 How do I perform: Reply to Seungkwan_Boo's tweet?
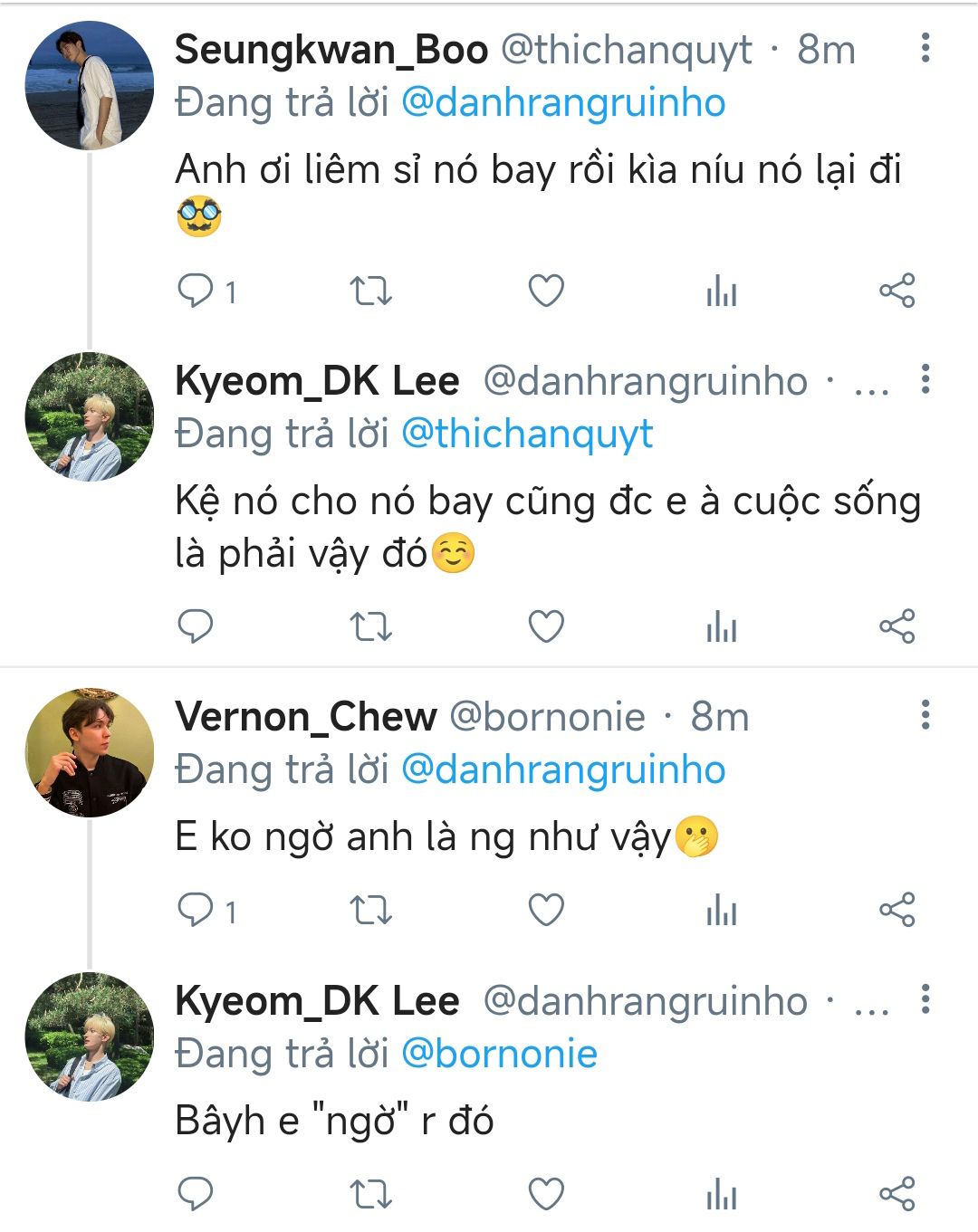[x=196, y=291]
